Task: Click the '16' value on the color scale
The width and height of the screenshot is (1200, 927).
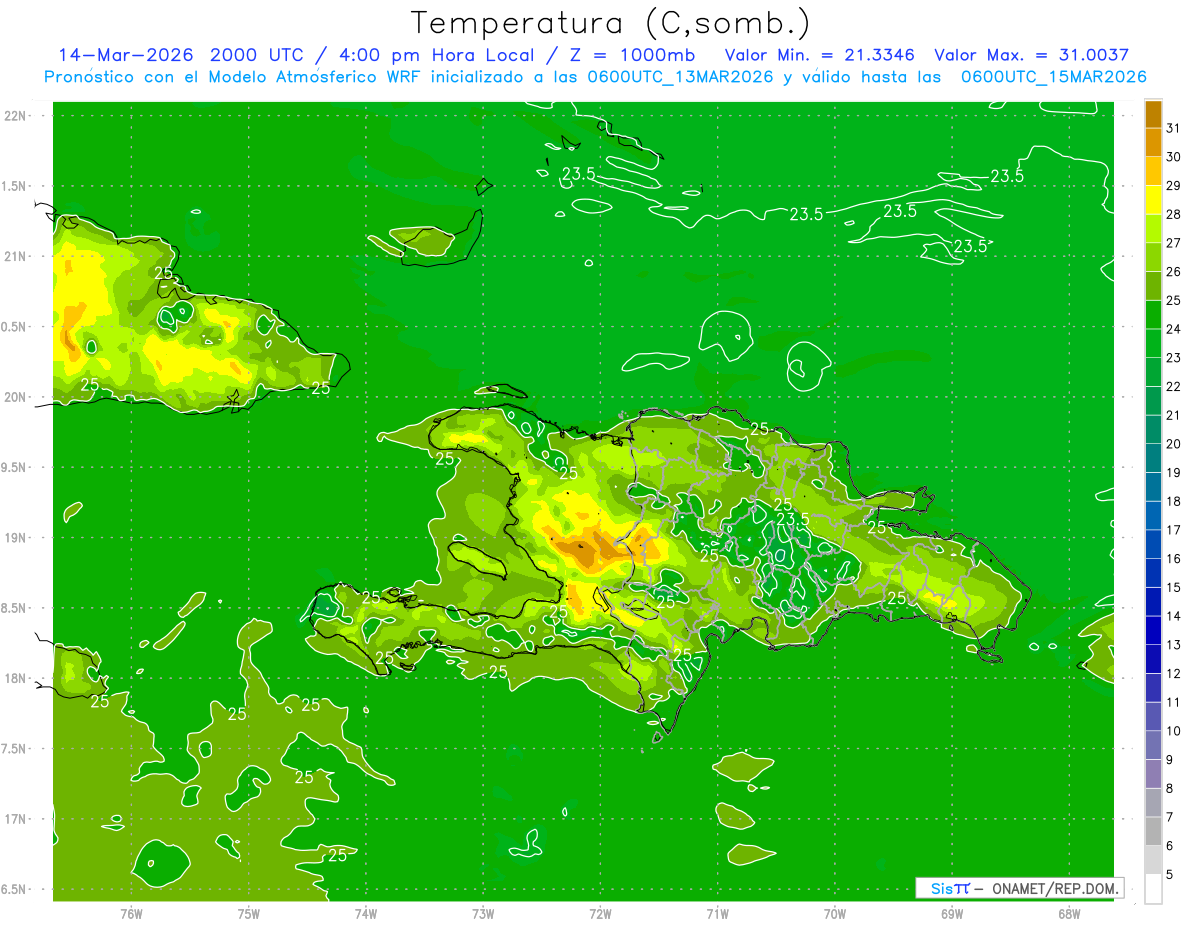Action: coord(1173,558)
